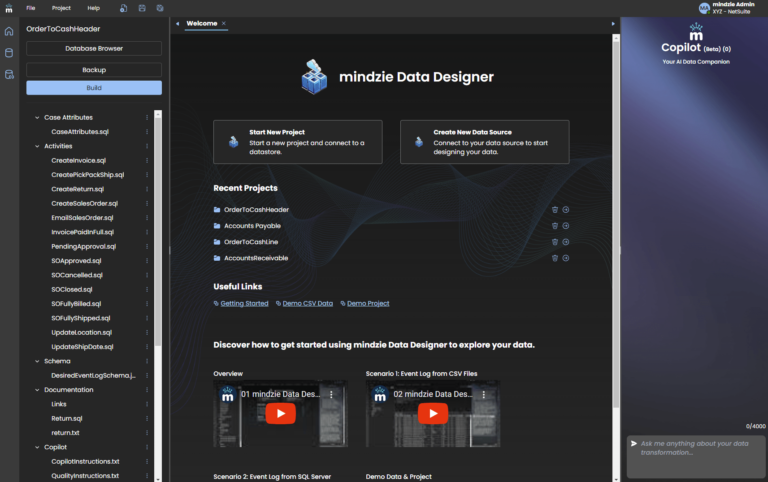The height and width of the screenshot is (482, 768).
Task: Click the blue Build button
Action: pyautogui.click(x=94, y=88)
